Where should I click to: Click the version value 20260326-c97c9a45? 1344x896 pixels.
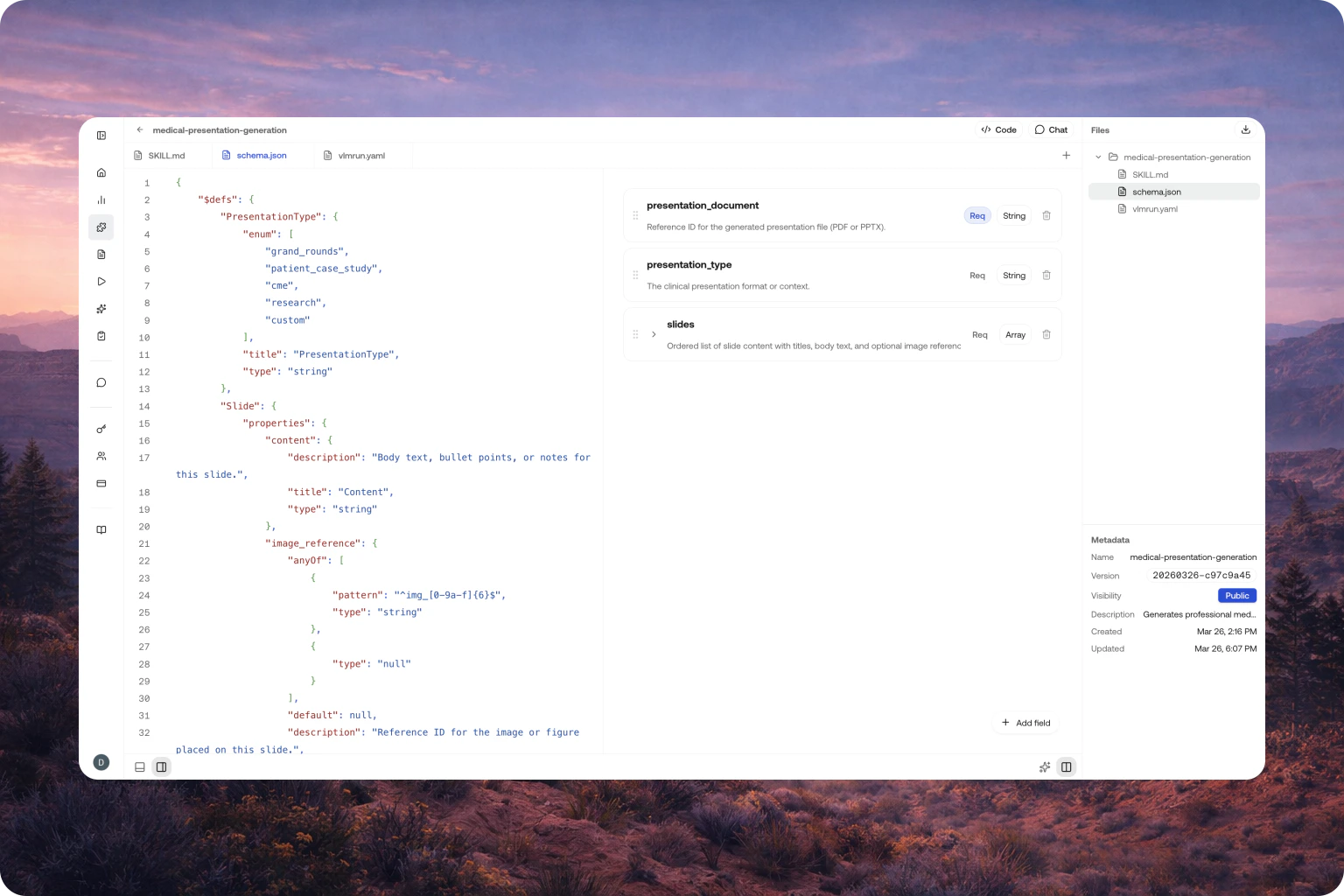click(1201, 576)
